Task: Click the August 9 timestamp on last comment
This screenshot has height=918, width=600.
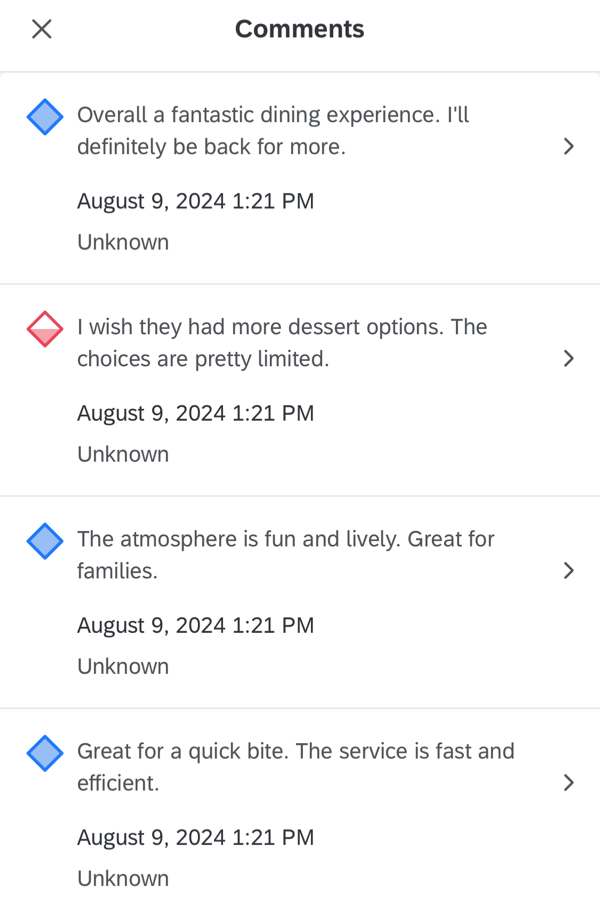Action: pos(195,837)
